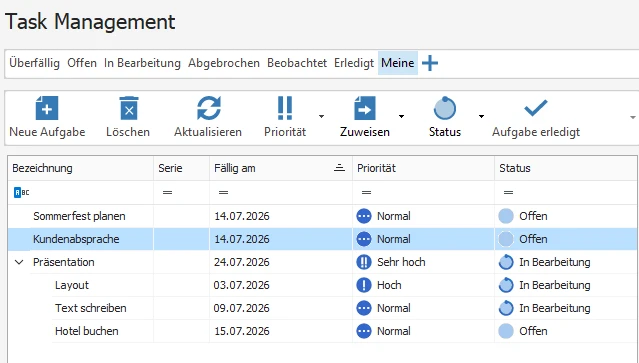The width and height of the screenshot is (639, 363).
Task: Switch to the Abgebrochen tab
Action: coord(224,63)
